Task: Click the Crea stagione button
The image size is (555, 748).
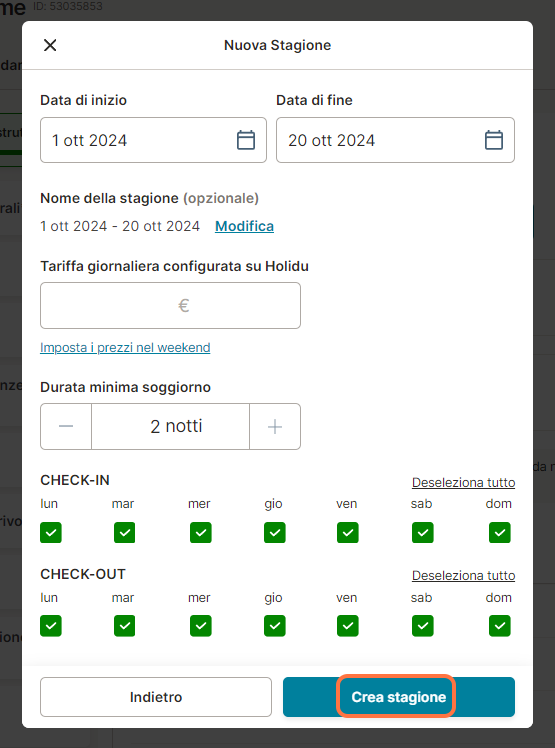Action: tap(399, 697)
